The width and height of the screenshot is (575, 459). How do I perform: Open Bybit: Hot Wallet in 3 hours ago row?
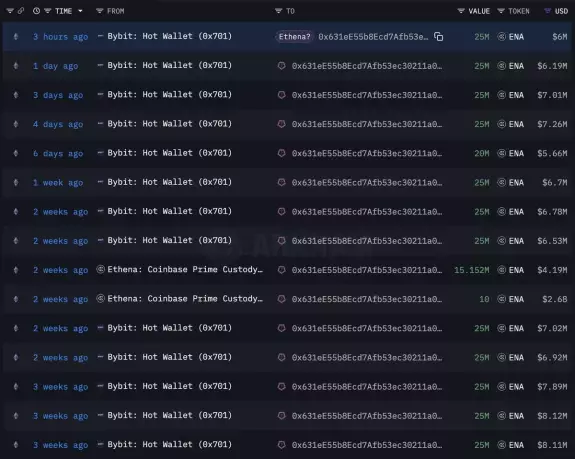pos(170,36)
